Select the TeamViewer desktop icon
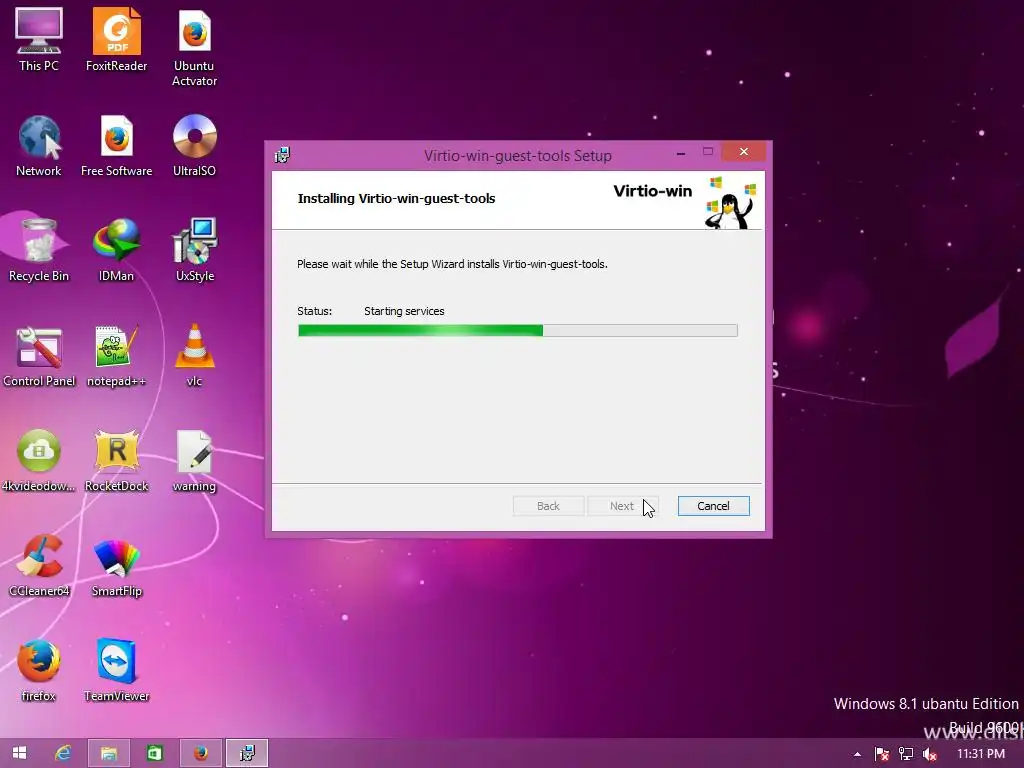 coord(116,671)
